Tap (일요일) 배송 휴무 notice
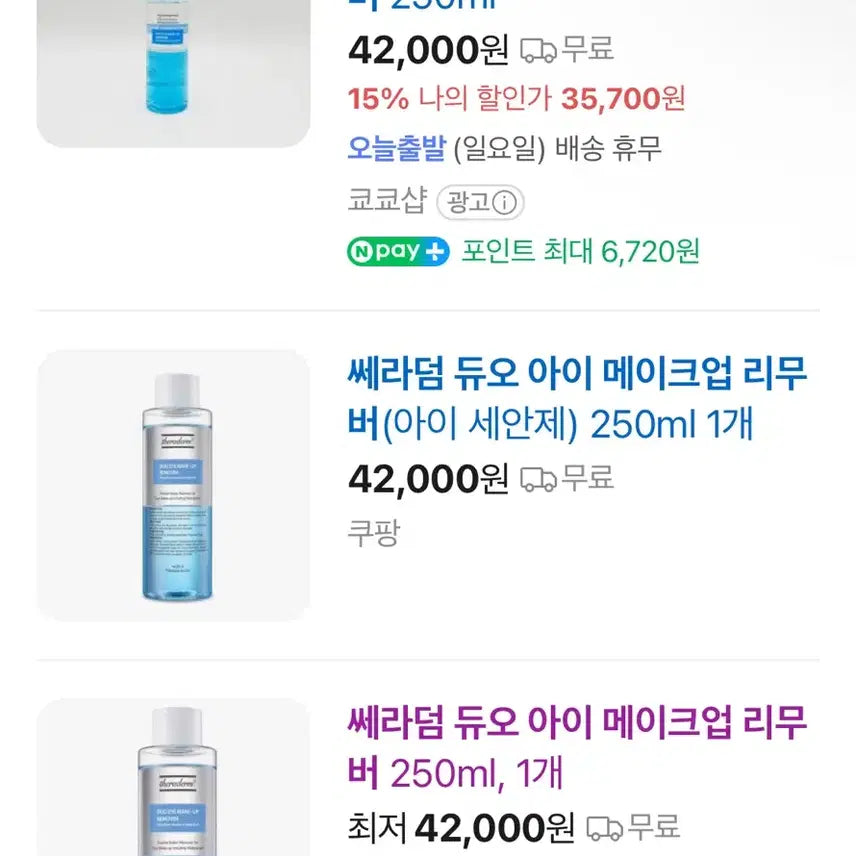 (557, 150)
